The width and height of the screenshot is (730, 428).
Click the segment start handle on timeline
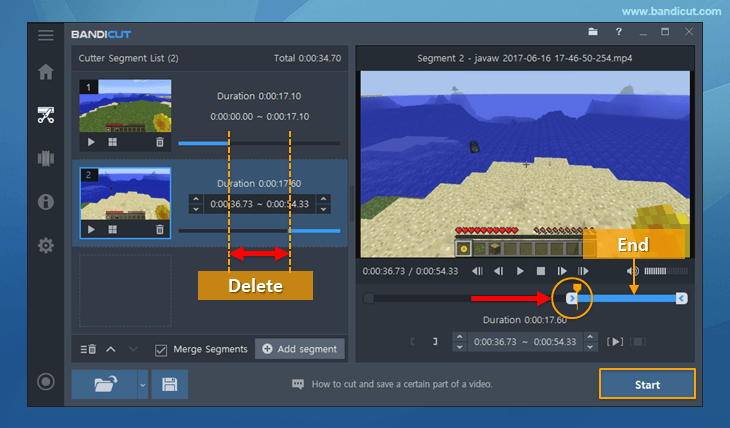(572, 299)
